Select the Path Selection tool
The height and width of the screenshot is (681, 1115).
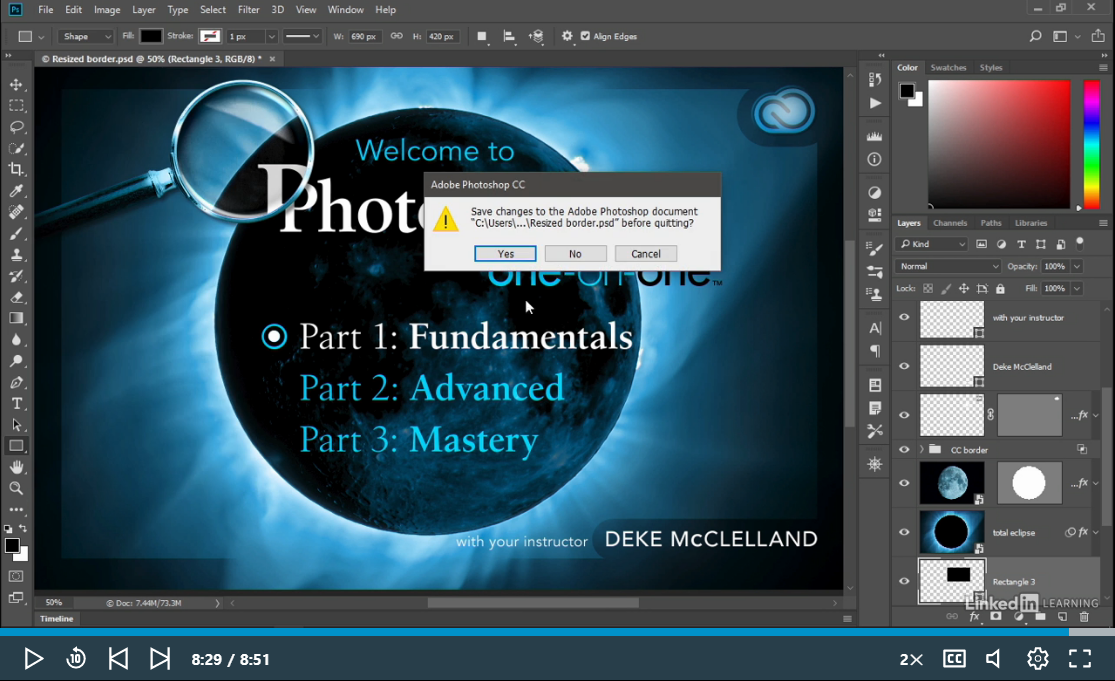[16, 425]
